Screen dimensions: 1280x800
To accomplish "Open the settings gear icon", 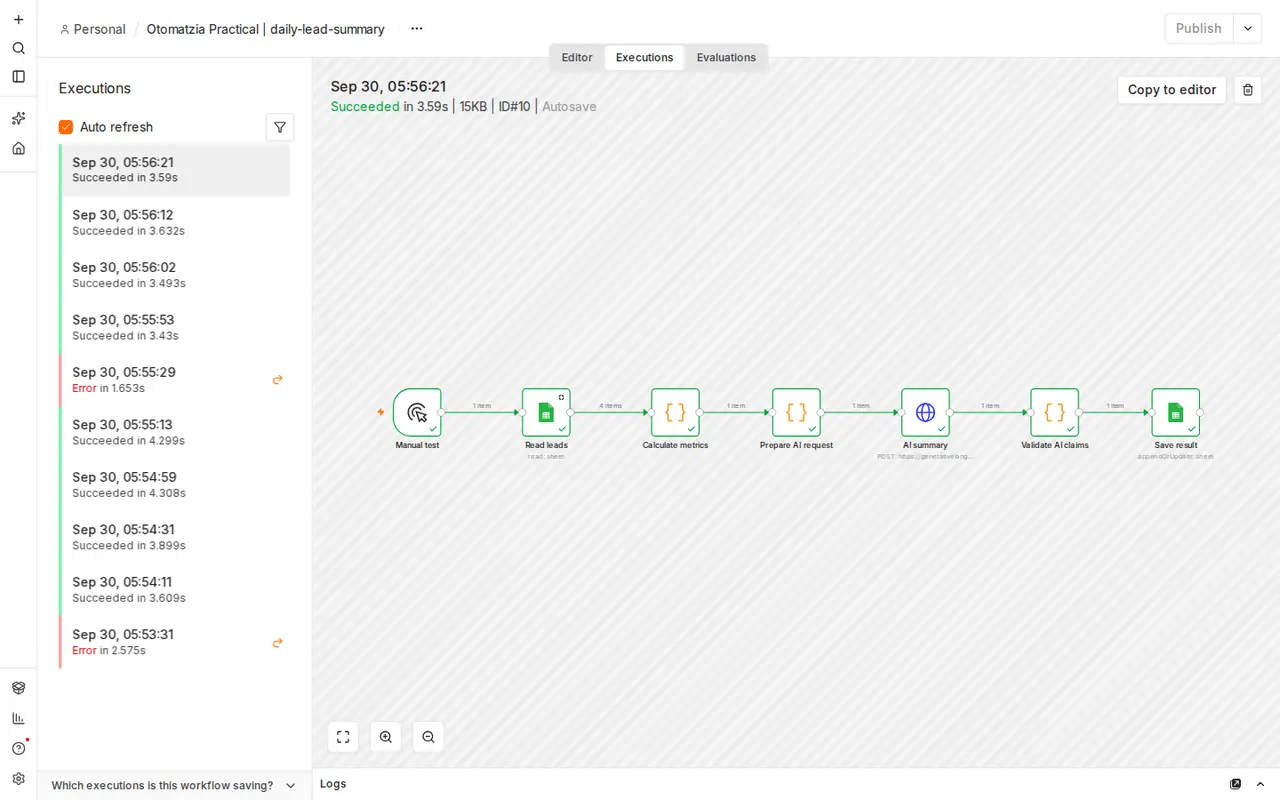I will click(18, 778).
